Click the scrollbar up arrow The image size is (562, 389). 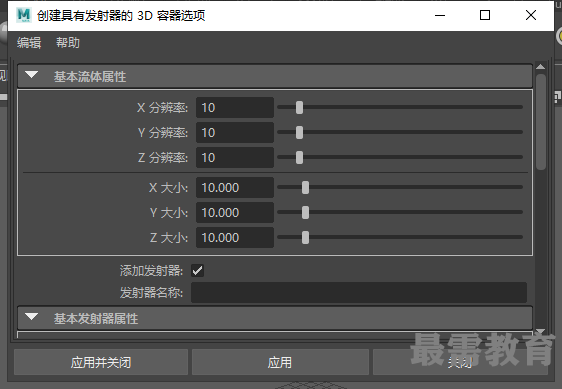point(540,67)
